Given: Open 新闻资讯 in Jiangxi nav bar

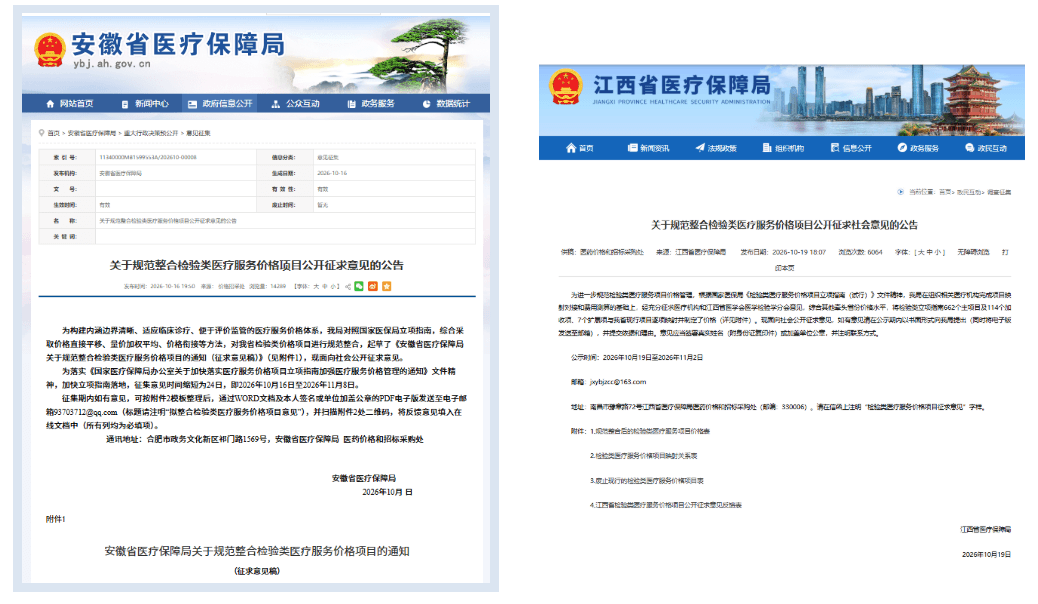Looking at the screenshot, I should click(655, 148).
